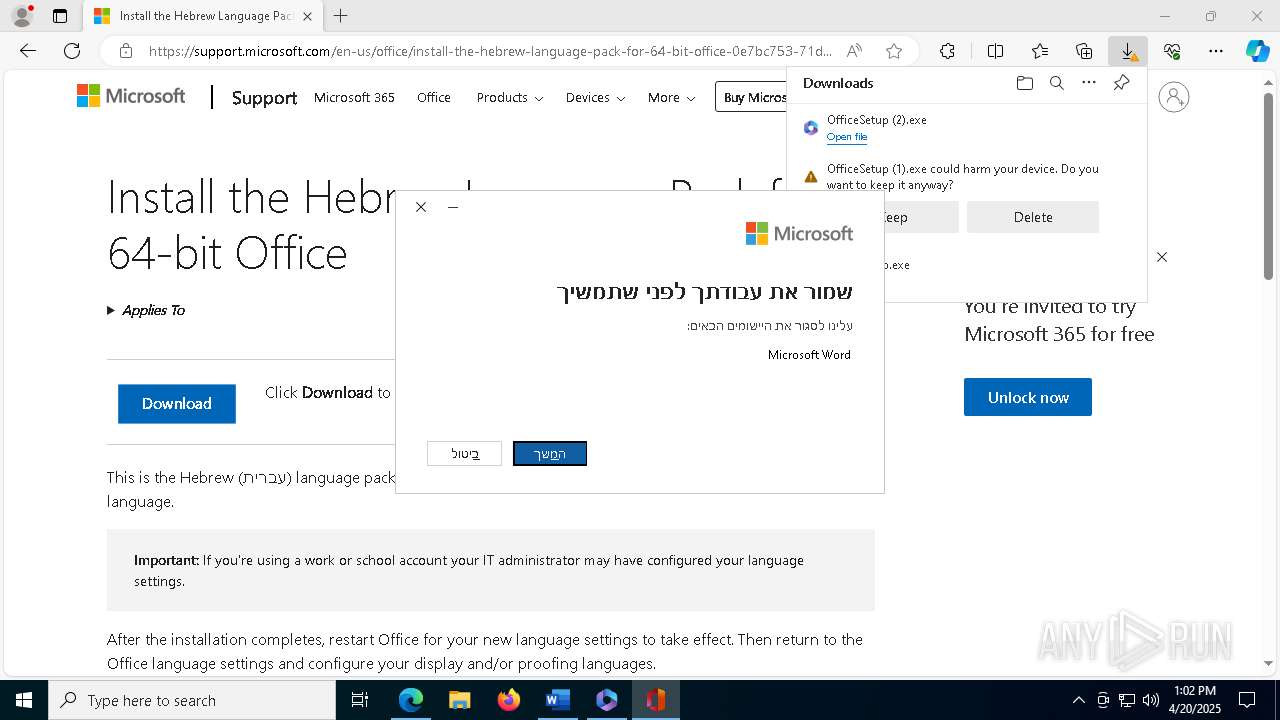Open Edge from taskbar

tap(411, 700)
